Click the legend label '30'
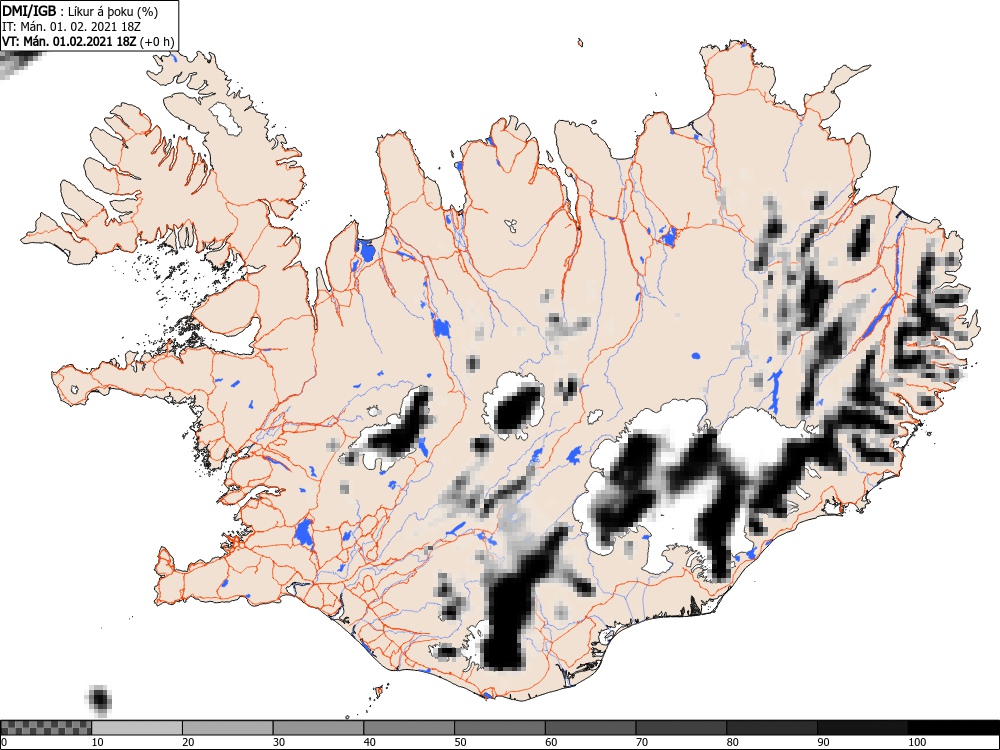 click(279, 742)
